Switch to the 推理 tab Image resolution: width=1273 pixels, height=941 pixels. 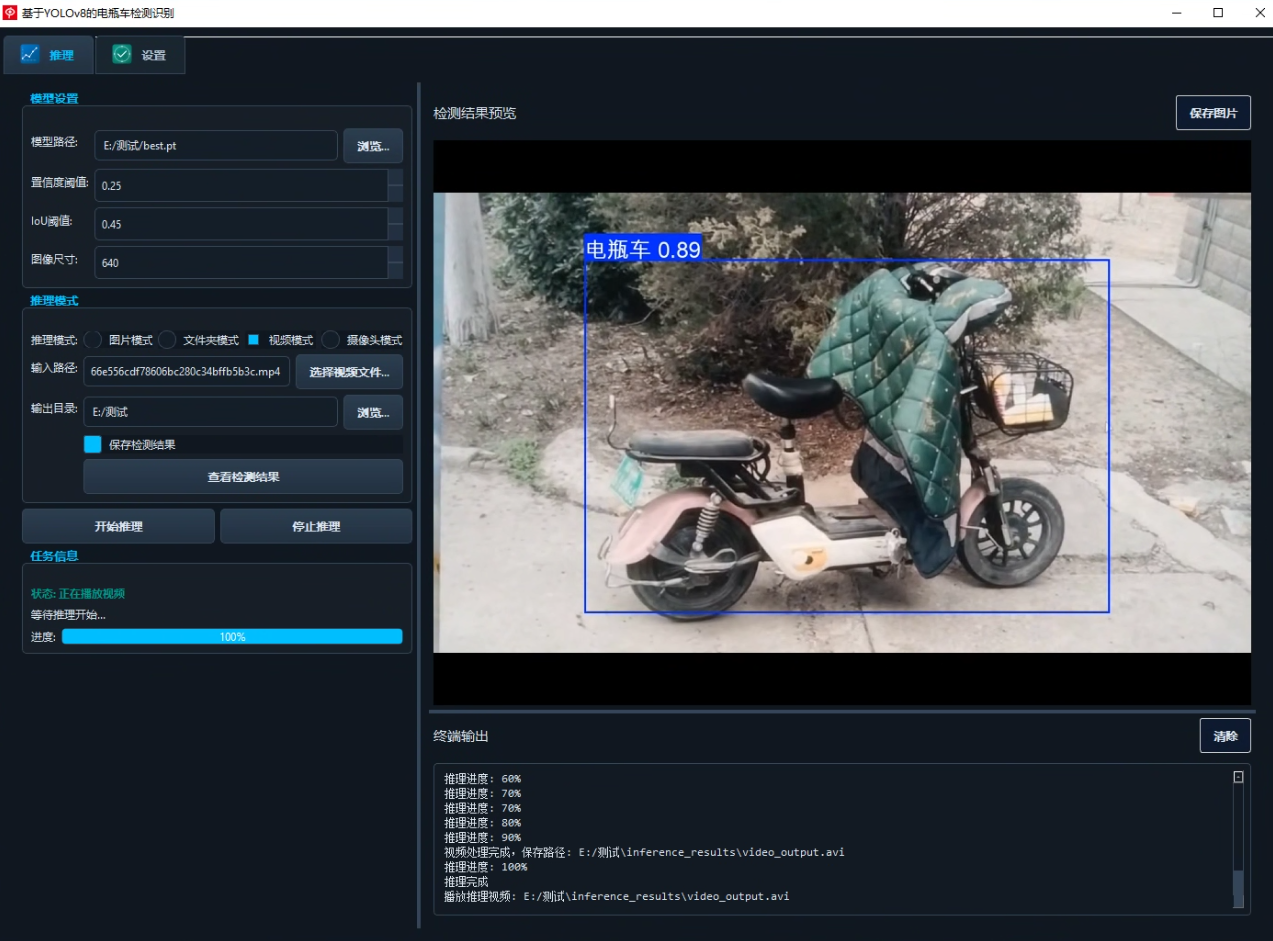coord(48,55)
